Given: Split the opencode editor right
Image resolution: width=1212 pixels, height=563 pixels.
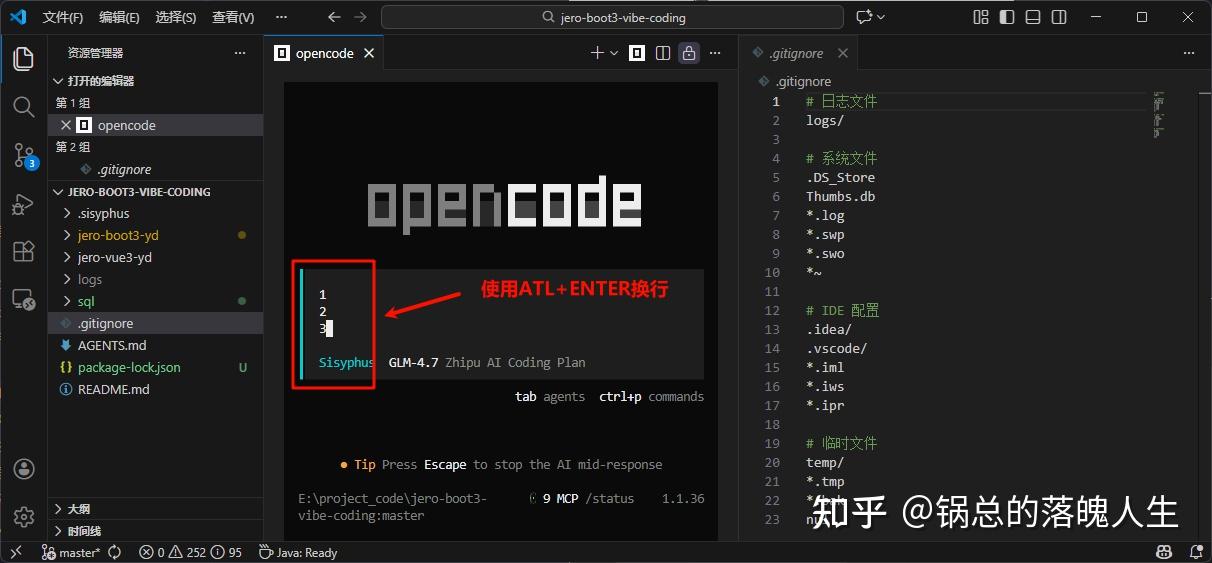Looking at the screenshot, I should click(663, 53).
